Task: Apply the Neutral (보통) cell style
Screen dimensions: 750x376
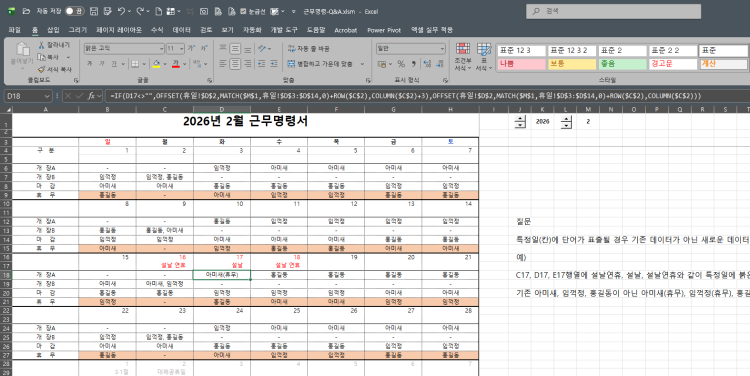Action: 572,64
